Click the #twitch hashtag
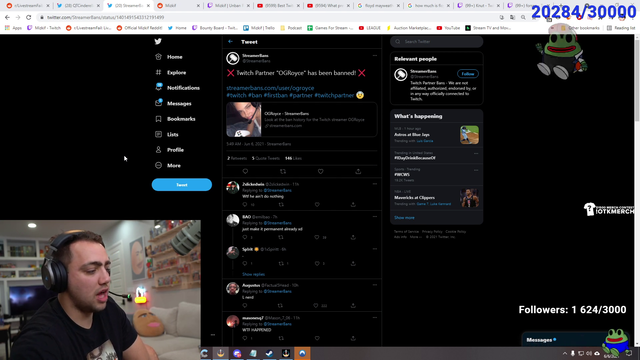The height and width of the screenshot is (360, 640). [x=236, y=95]
